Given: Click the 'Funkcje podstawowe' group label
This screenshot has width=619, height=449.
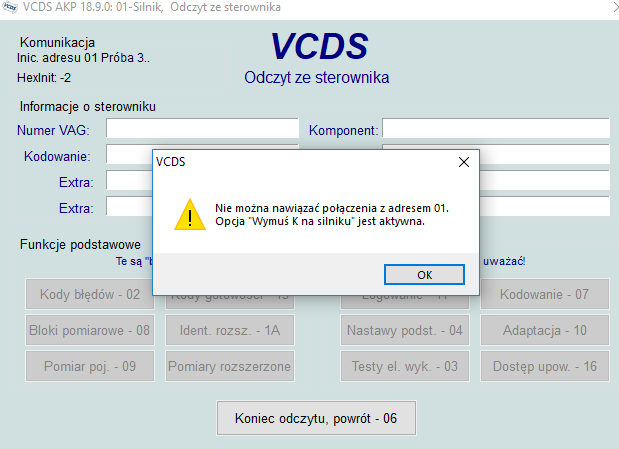Looking at the screenshot, I should click(80, 244).
